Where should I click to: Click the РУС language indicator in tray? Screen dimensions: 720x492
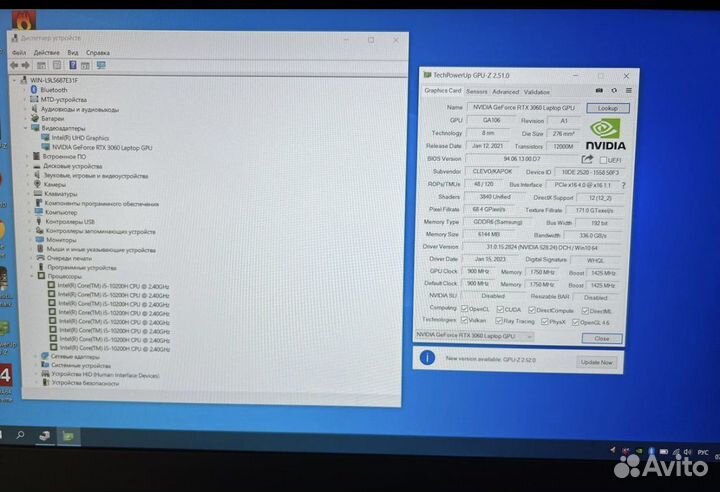click(703, 452)
